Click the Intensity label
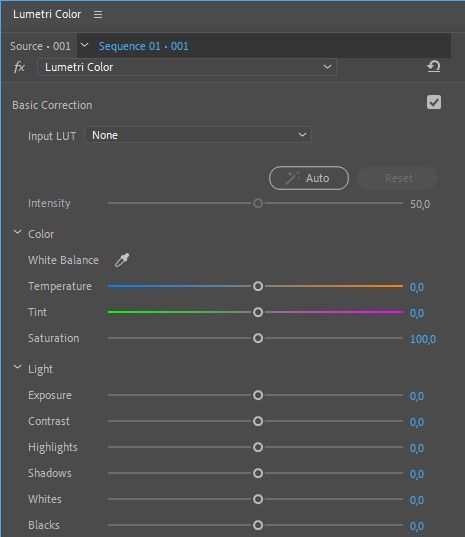 coord(49,203)
